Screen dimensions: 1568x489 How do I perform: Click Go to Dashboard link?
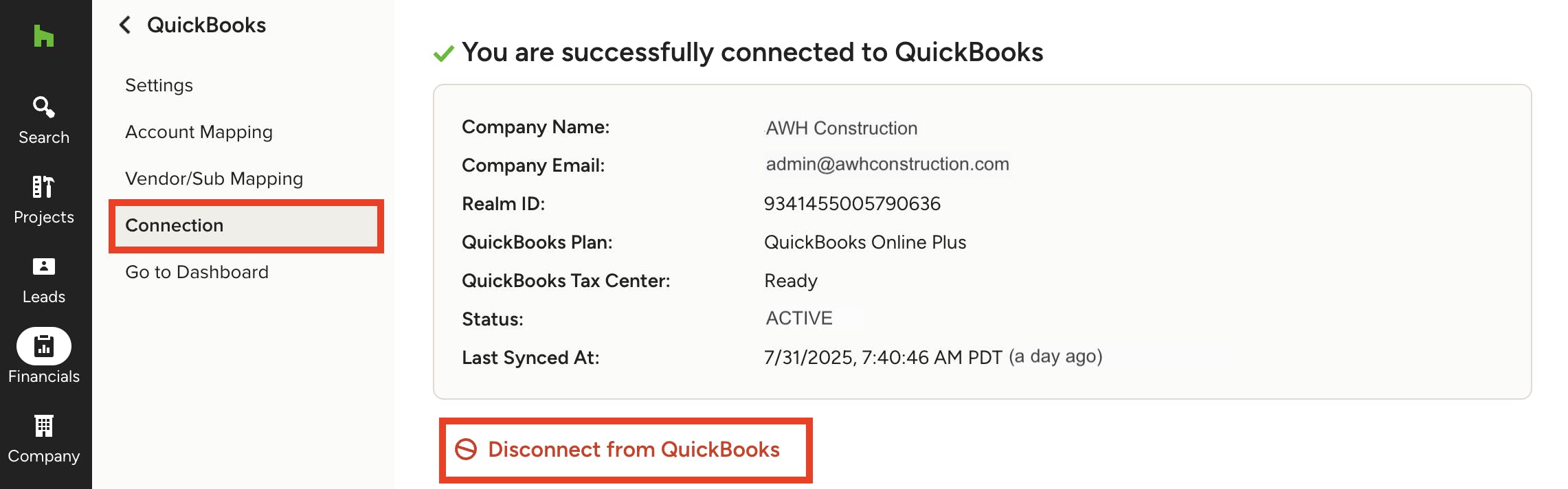click(197, 272)
